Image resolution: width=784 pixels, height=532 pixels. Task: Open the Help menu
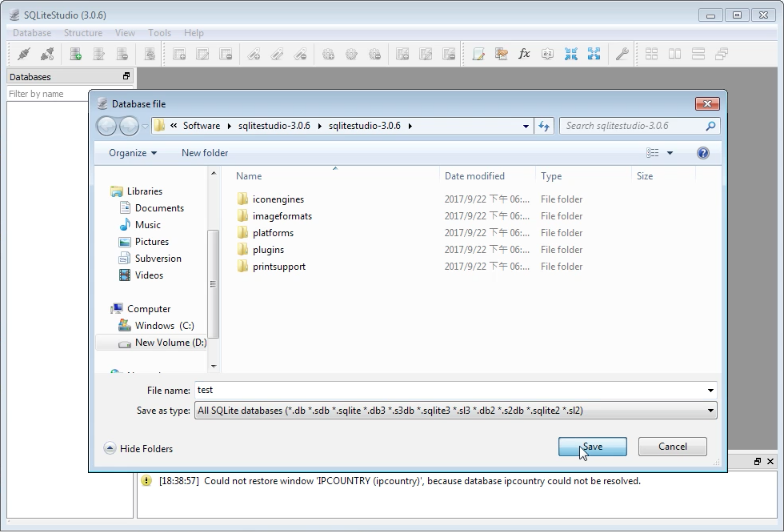tap(194, 33)
